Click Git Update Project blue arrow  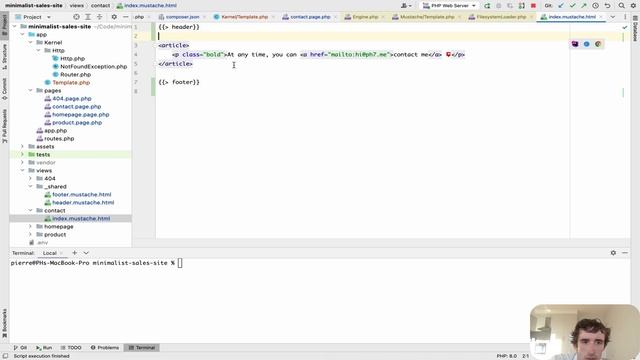[561, 6]
